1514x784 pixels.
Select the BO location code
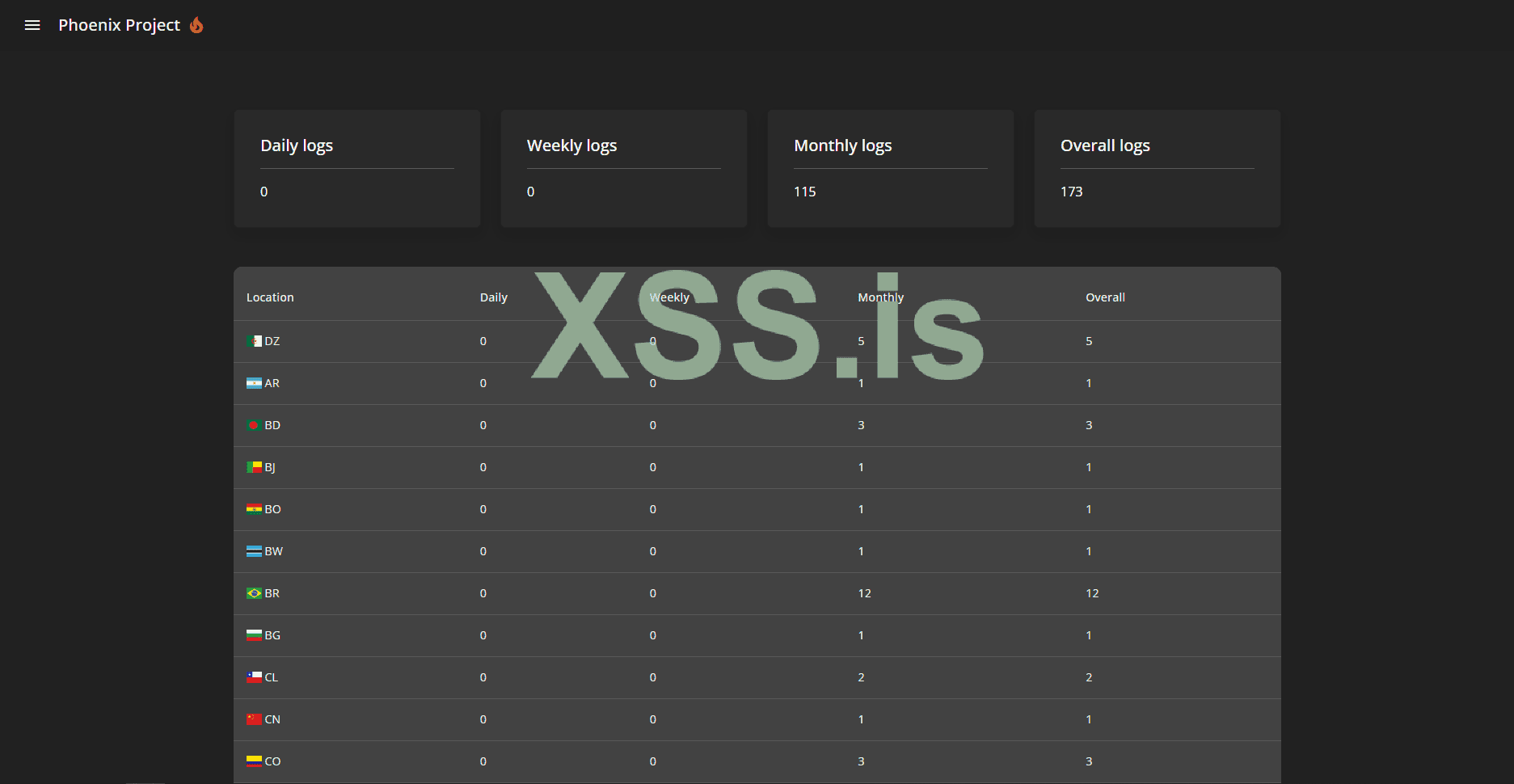pyautogui.click(x=273, y=509)
